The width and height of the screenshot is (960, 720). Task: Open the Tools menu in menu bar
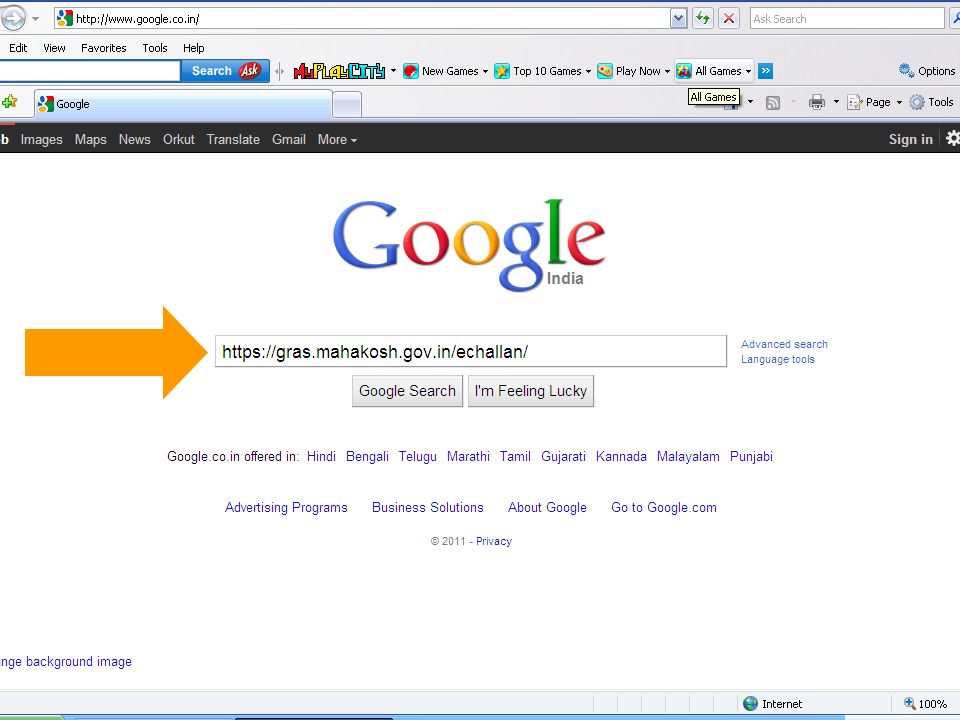(x=155, y=48)
